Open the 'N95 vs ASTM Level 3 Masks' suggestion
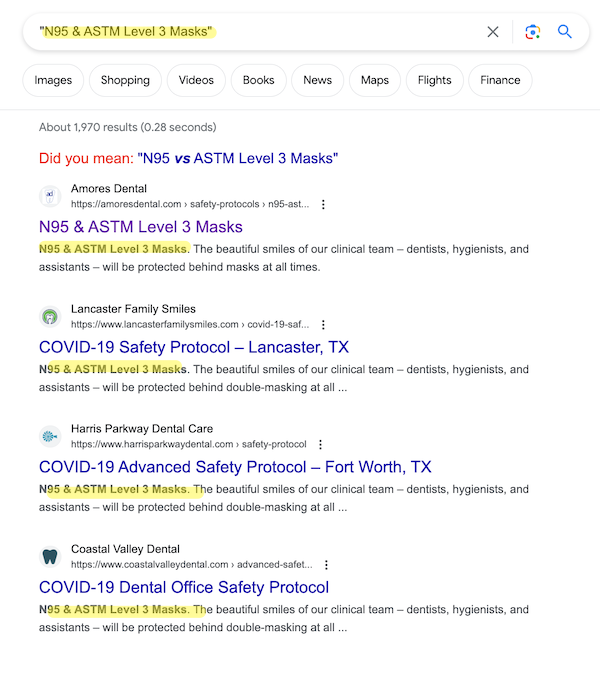 click(238, 158)
